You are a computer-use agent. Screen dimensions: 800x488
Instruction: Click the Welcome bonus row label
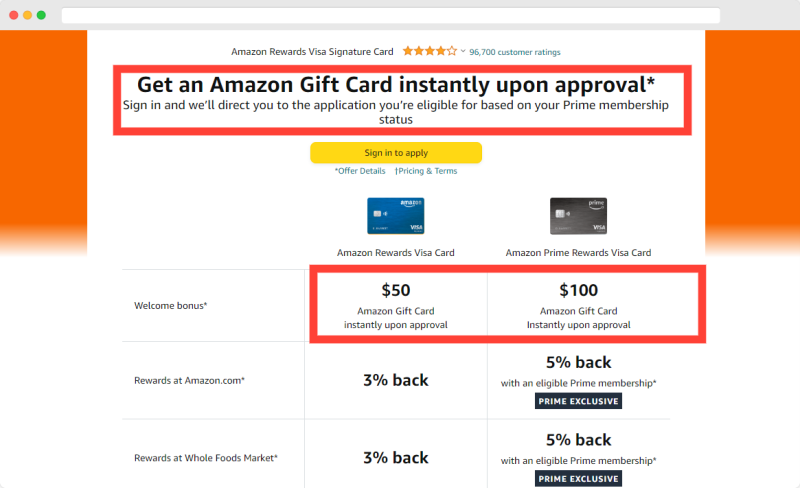[170, 306]
